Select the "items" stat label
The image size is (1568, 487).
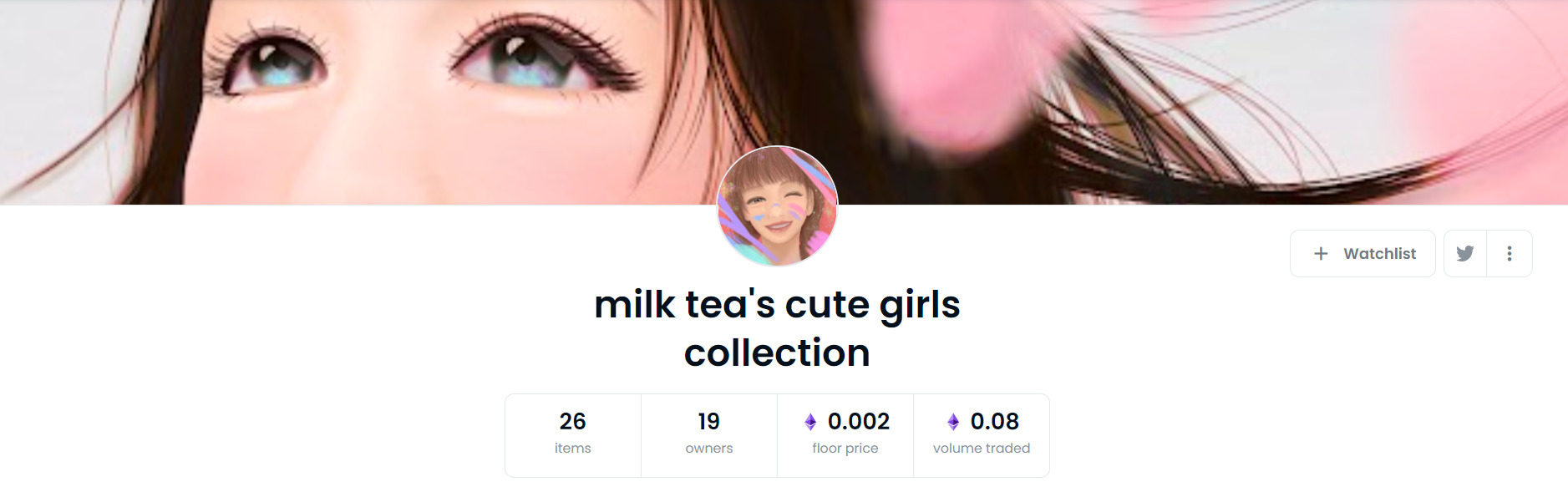[x=572, y=449]
